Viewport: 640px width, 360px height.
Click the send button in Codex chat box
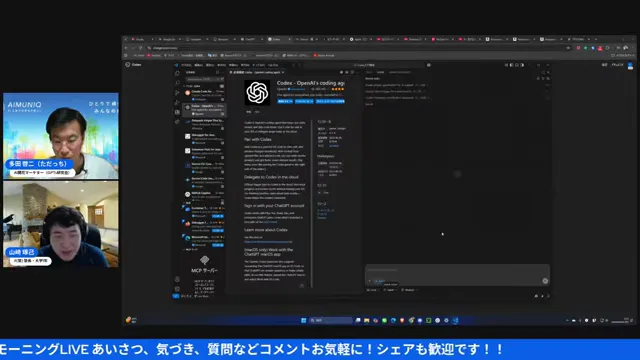click(x=545, y=281)
